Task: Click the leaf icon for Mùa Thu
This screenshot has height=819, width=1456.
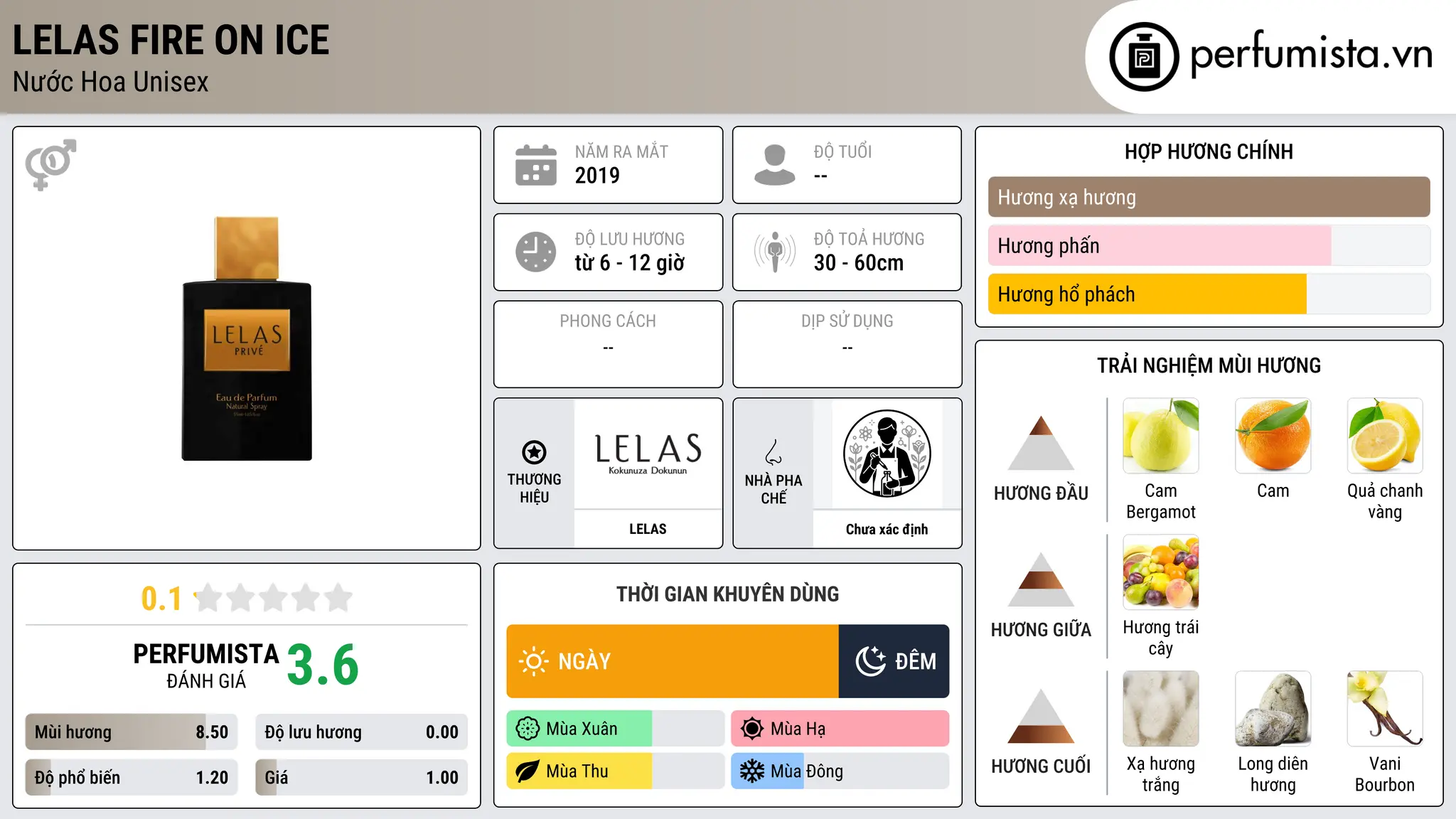Action: click(x=528, y=771)
